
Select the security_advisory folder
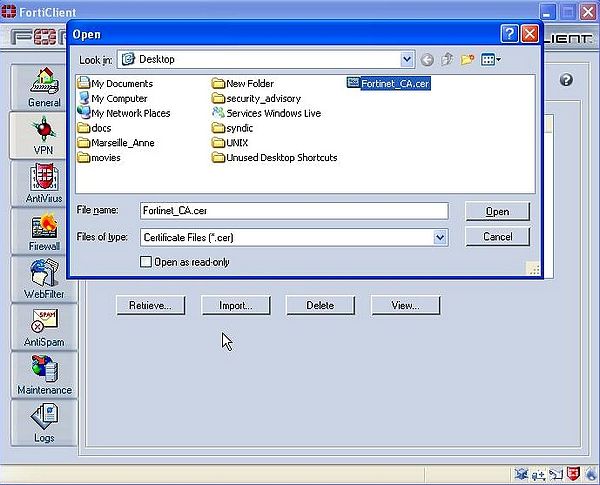[256, 98]
